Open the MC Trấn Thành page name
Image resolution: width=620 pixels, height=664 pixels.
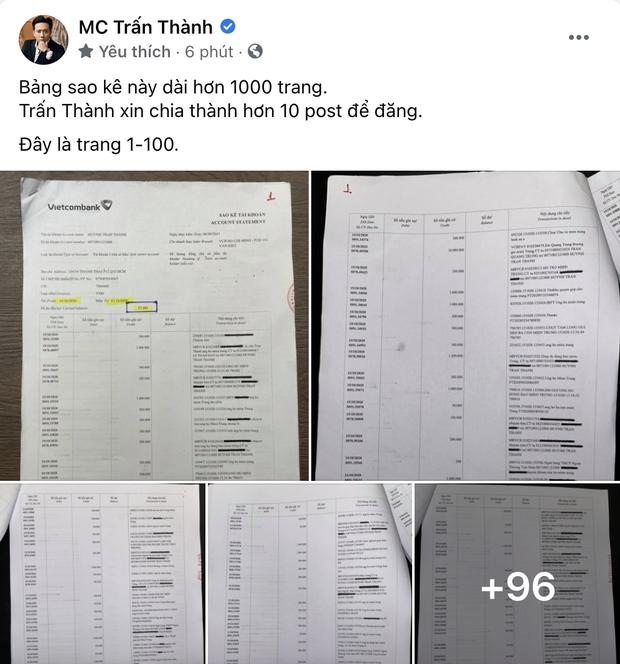click(x=146, y=27)
